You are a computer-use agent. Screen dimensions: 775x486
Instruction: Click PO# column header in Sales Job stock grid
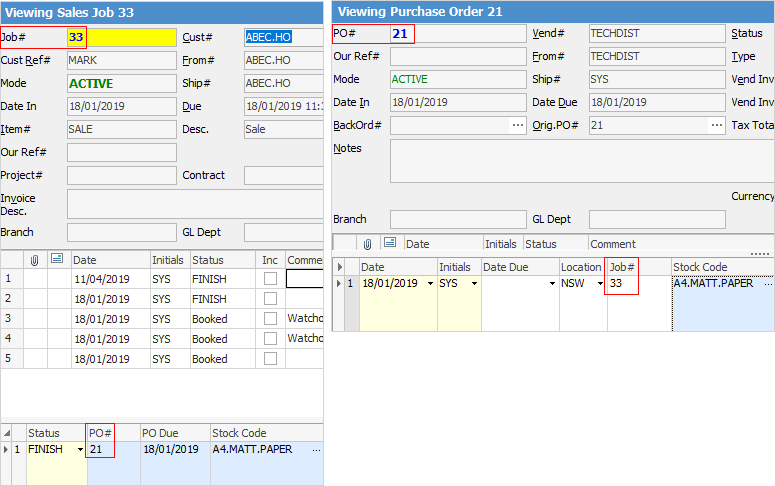(x=114, y=433)
